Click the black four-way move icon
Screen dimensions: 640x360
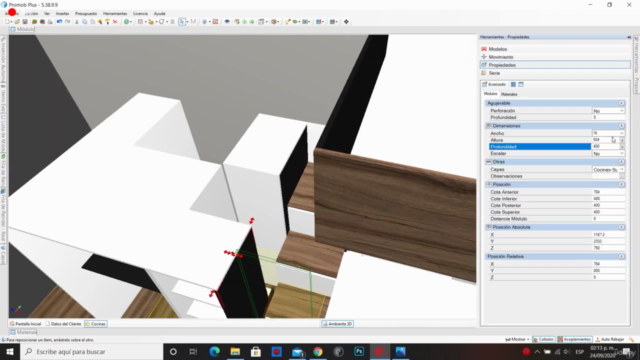(346, 22)
